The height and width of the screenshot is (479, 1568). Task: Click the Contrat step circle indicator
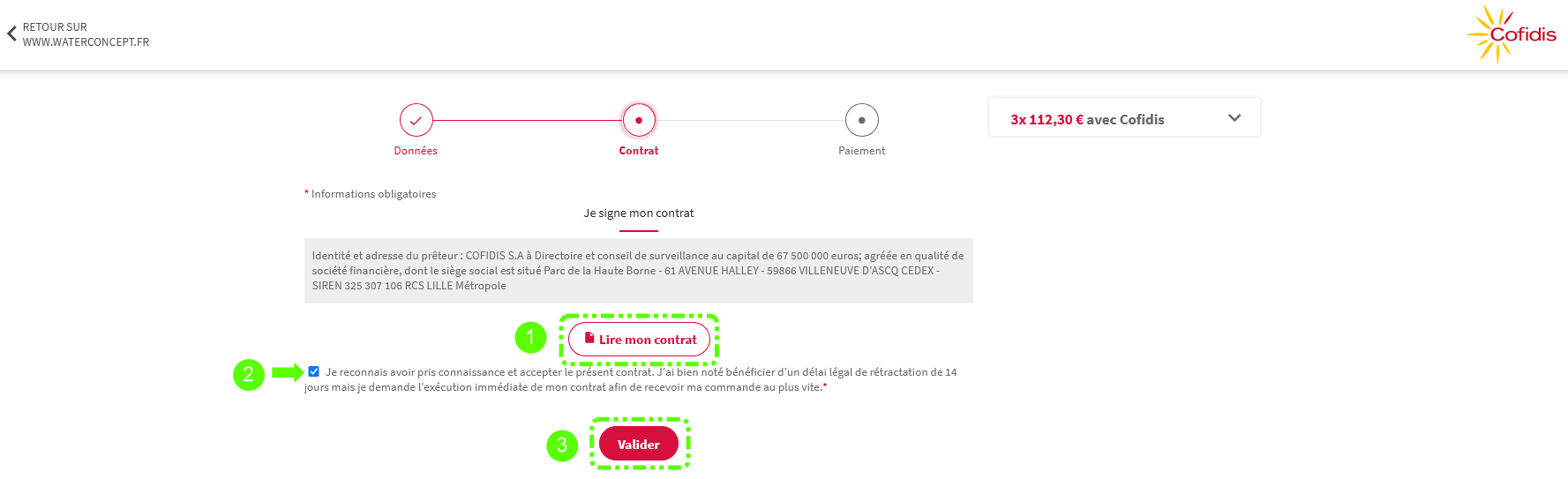click(639, 120)
